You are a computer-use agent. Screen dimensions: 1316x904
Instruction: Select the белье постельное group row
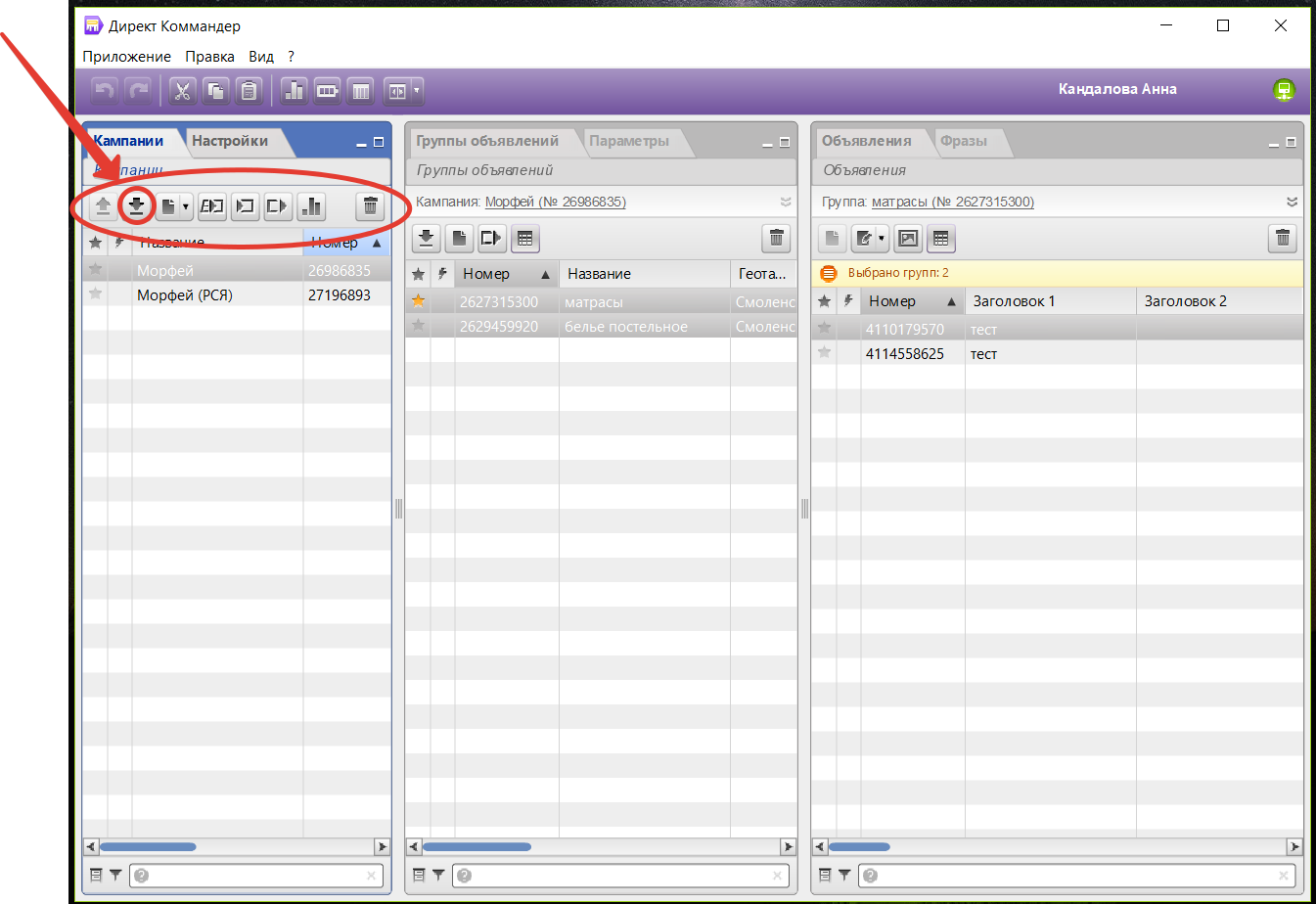601,327
